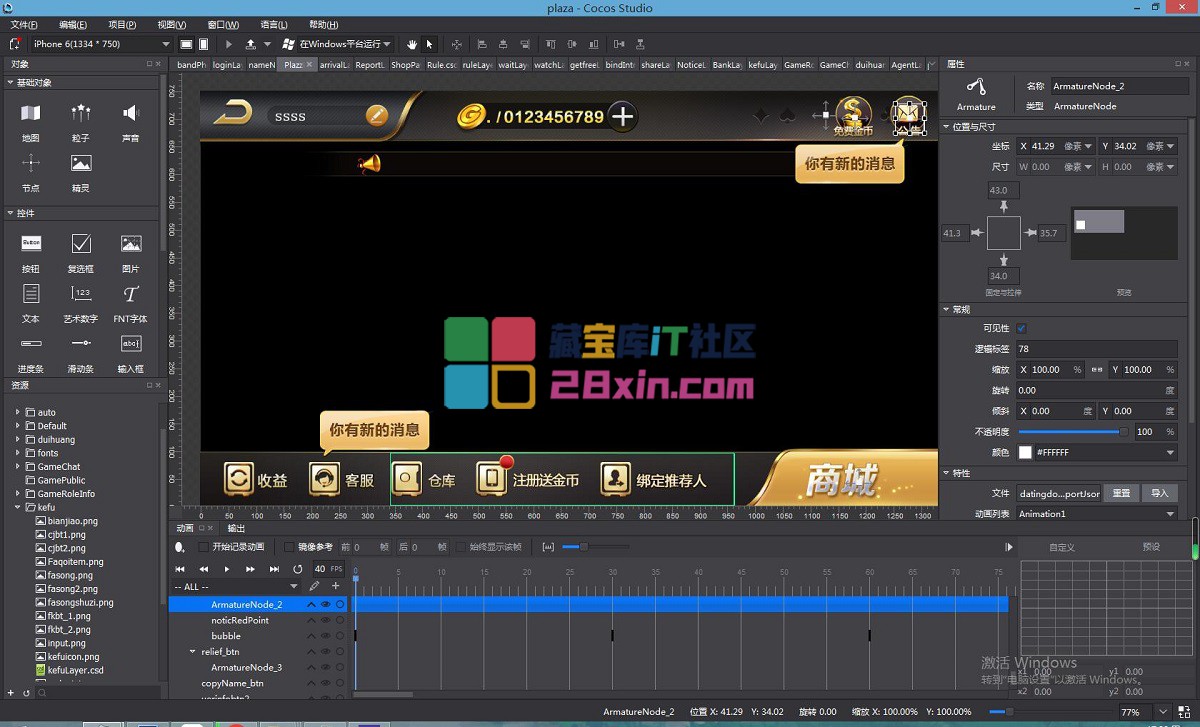Collapse the relief_btn timeline node
The image size is (1200, 727).
[x=192, y=652]
